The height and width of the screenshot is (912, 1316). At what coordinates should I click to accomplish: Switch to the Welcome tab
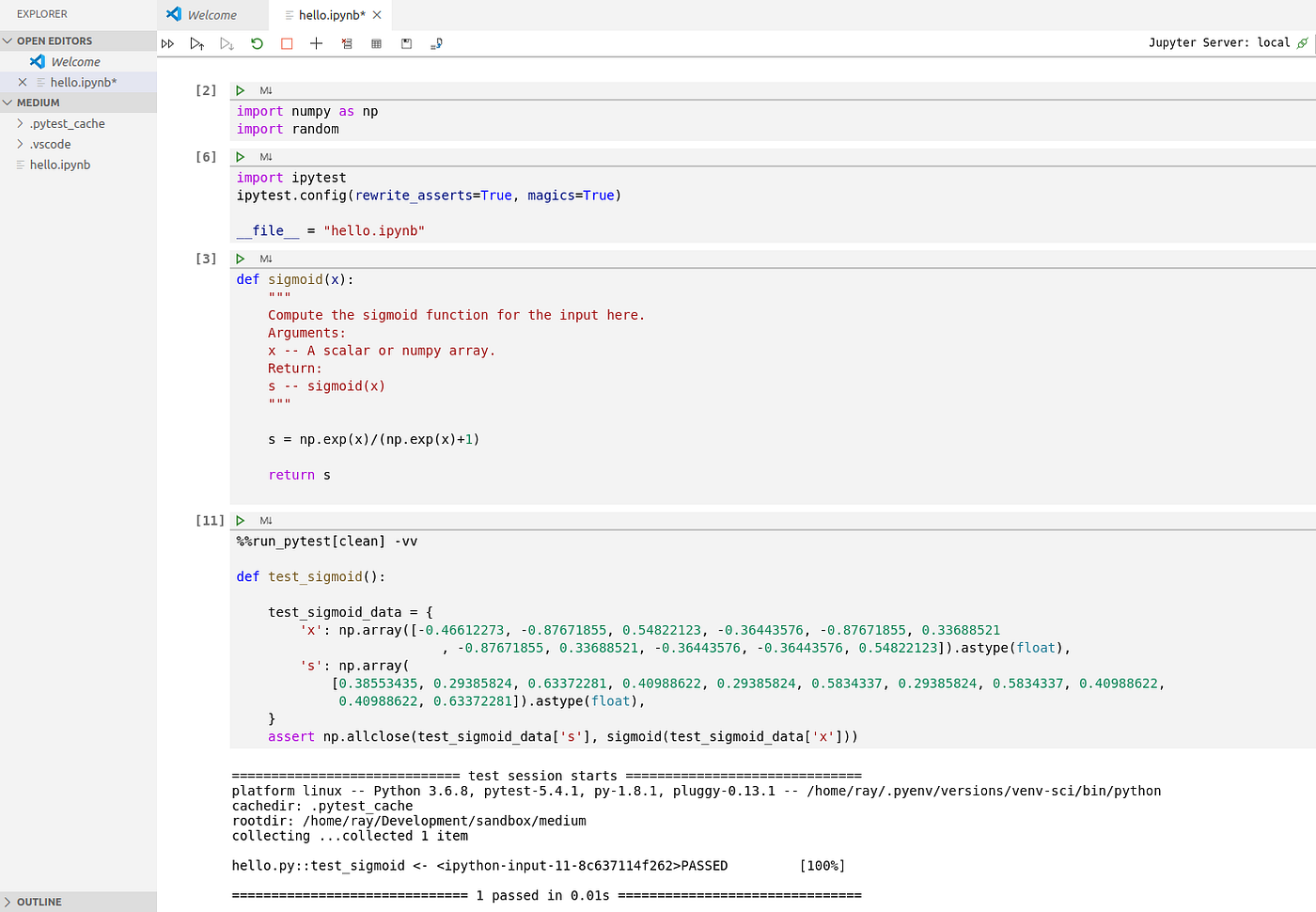[211, 15]
